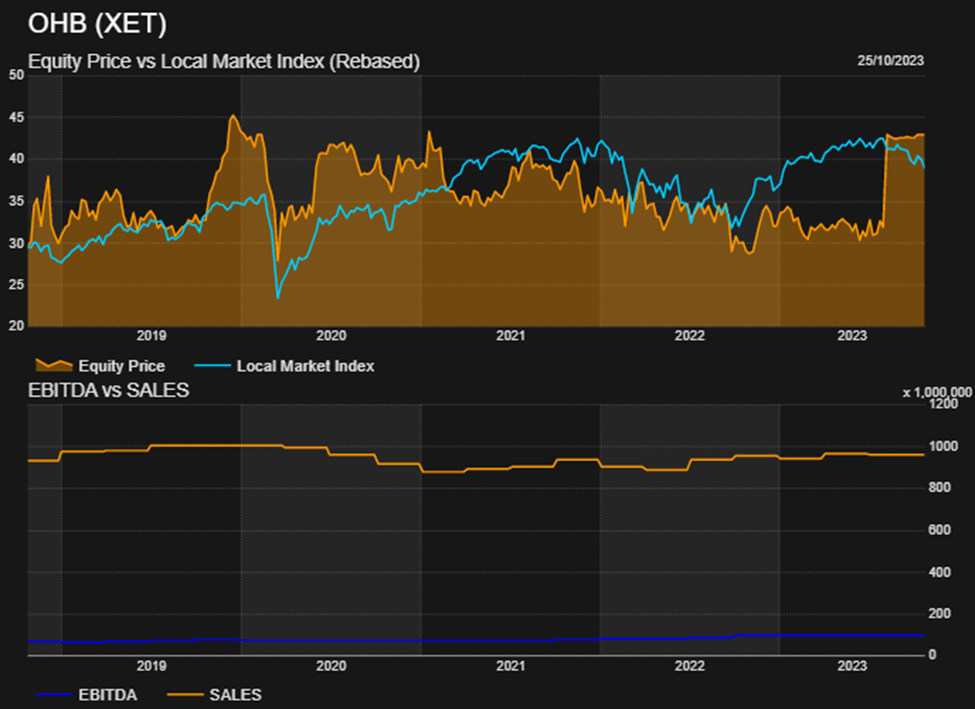Click the cyan Local Market Index legend line
The height and width of the screenshot is (709, 975).
pos(213,366)
